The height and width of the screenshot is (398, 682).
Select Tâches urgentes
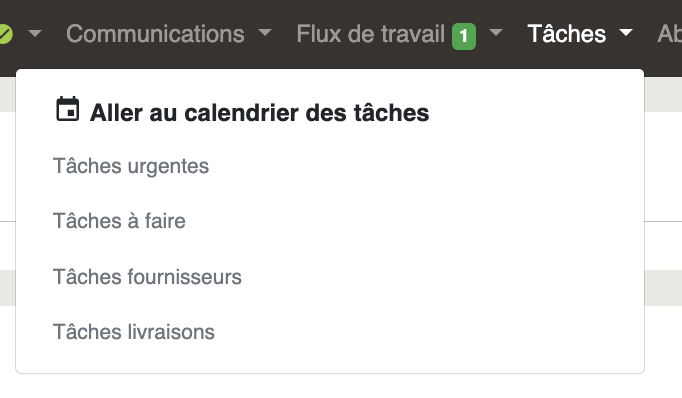point(131,166)
